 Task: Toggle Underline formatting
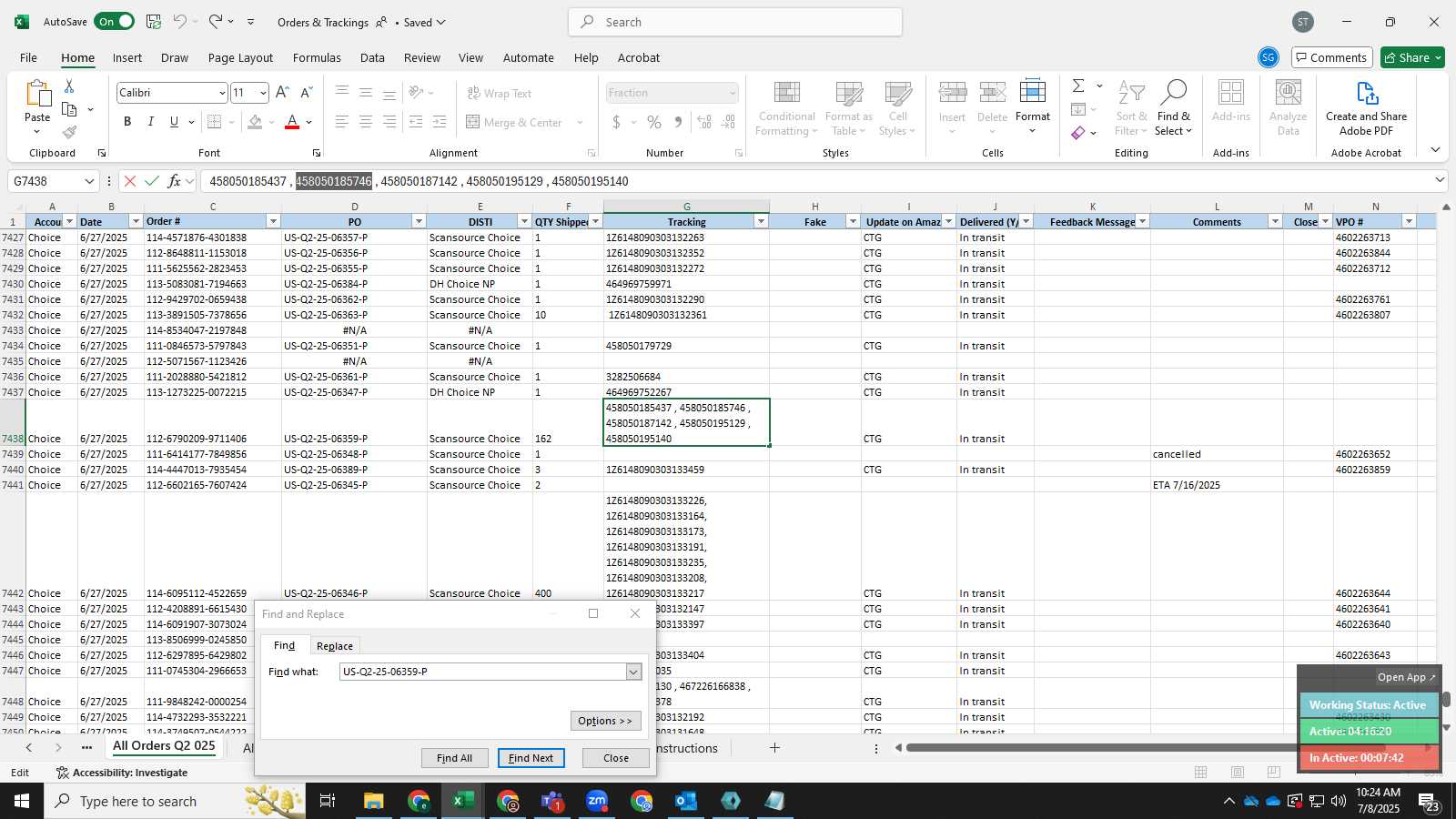click(x=174, y=122)
